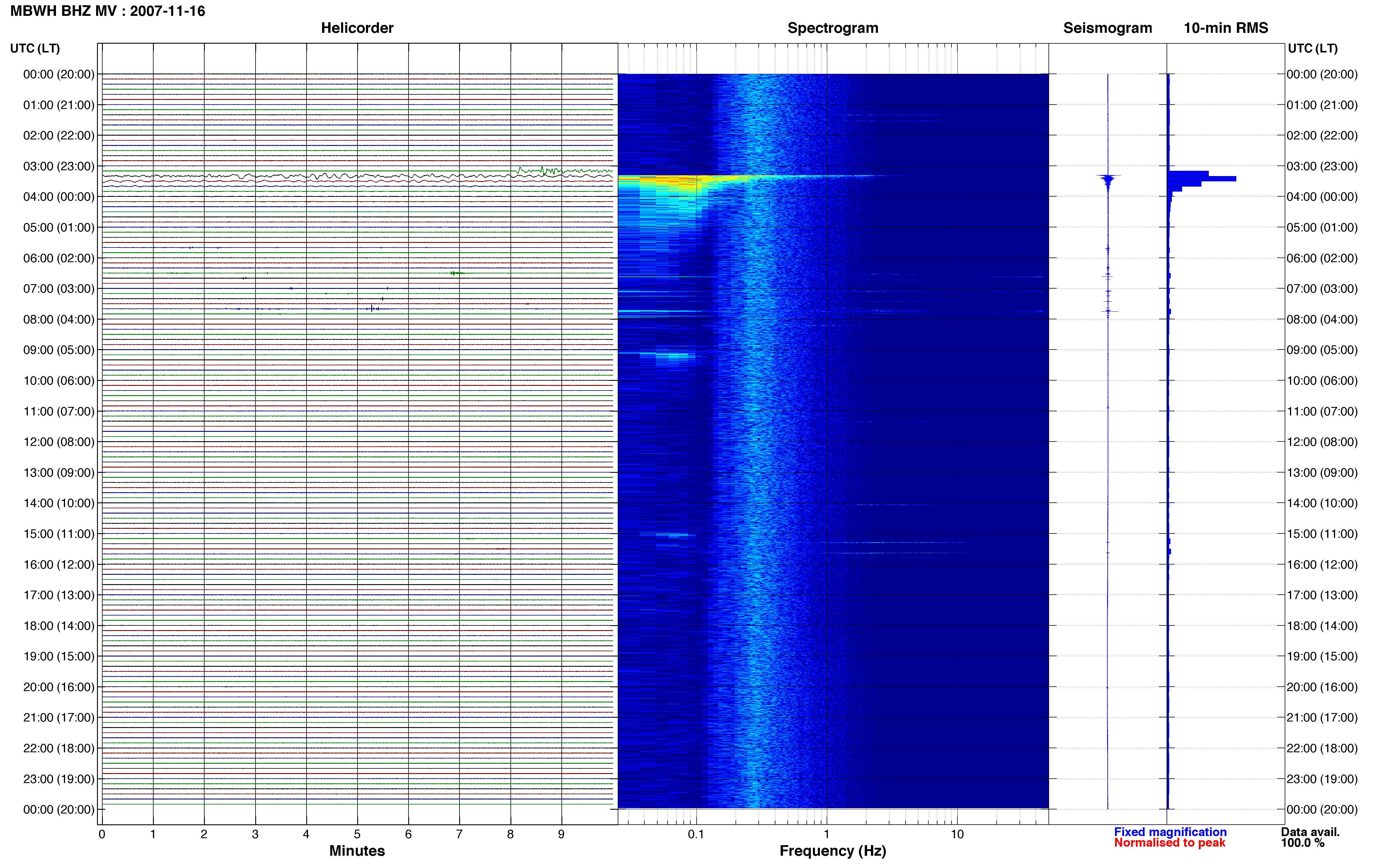
Task: Click the '5' tick on the Minutes axis
Action: click(x=357, y=834)
